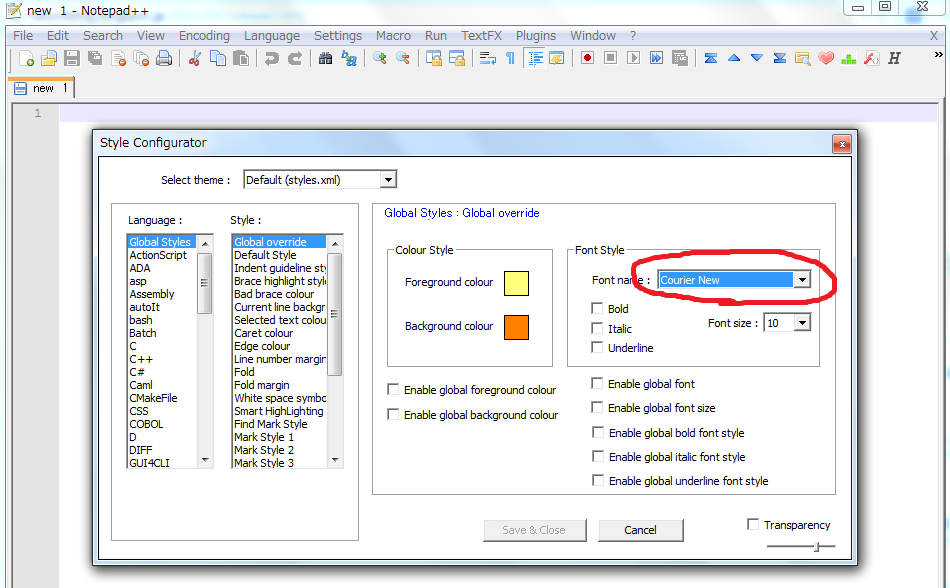Tick Enable global font size checkbox
Screen dimensions: 950x588
click(x=597, y=408)
